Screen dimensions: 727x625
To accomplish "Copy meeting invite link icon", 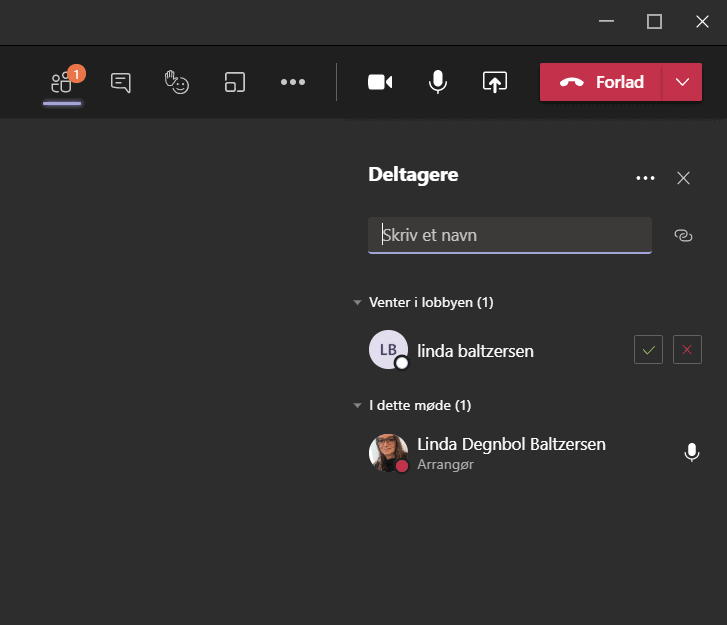I will coord(683,236).
